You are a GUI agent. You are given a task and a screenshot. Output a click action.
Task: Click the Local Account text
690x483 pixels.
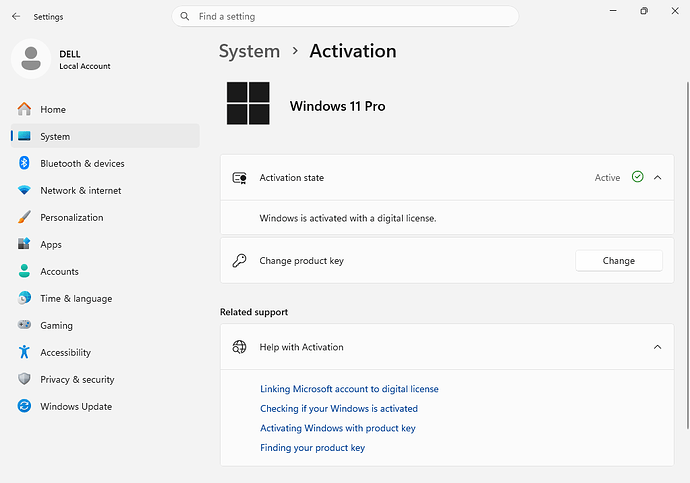tap(85, 66)
